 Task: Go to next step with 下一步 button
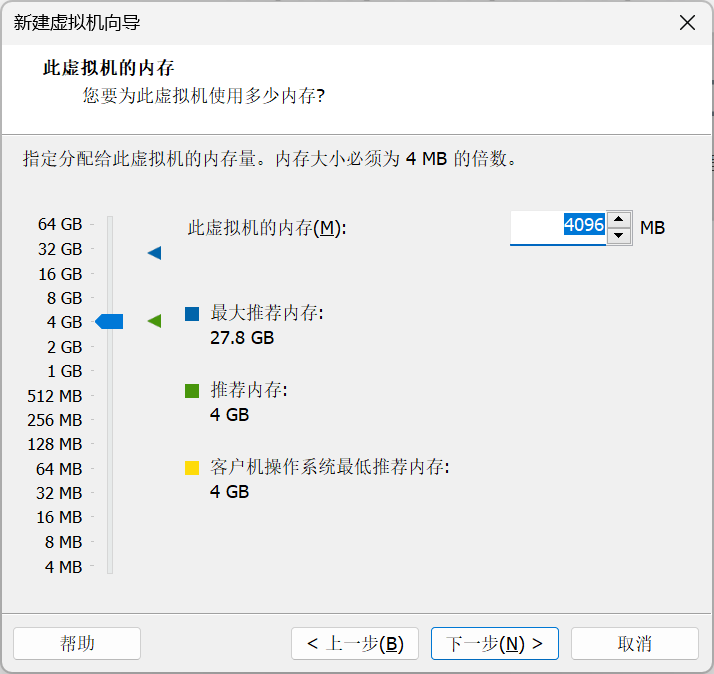(494, 644)
